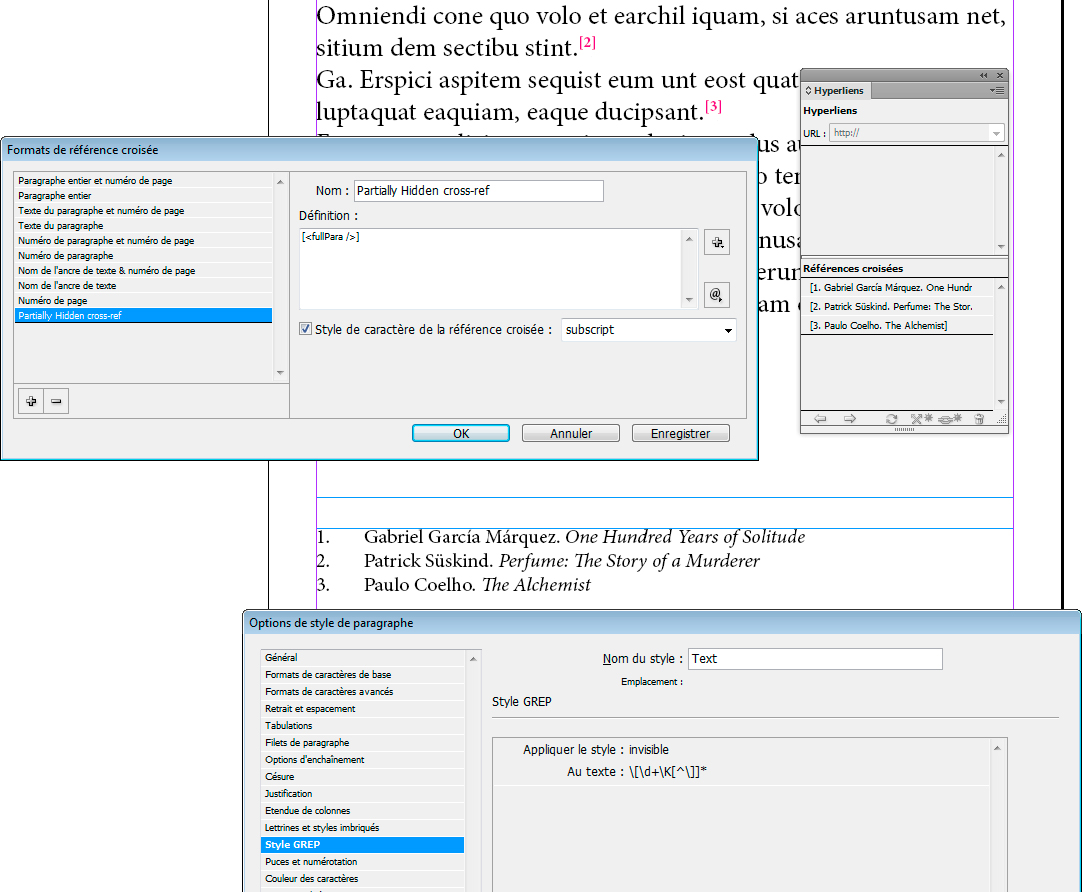Click the refresh cross-references icon in References croisées panel
This screenshot has width=1082, height=892.
tap(892, 419)
